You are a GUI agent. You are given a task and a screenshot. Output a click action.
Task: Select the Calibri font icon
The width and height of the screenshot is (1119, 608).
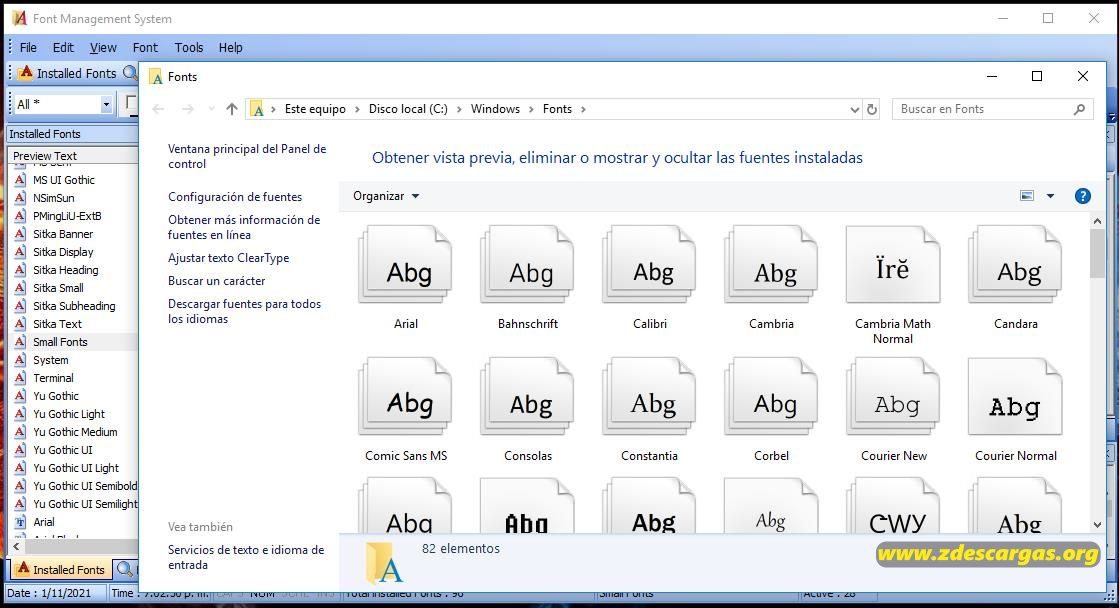point(649,265)
